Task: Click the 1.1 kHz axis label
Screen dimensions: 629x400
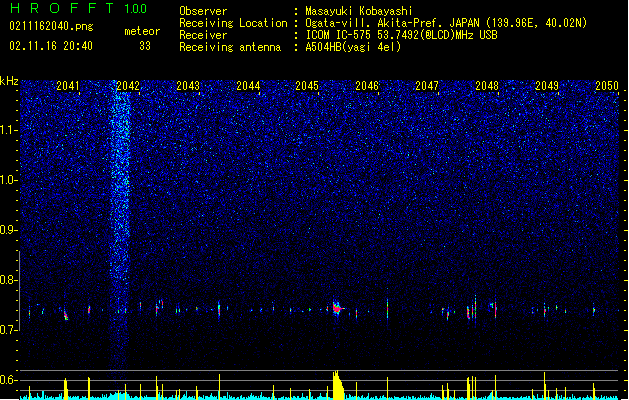Action: pyautogui.click(x=8, y=130)
